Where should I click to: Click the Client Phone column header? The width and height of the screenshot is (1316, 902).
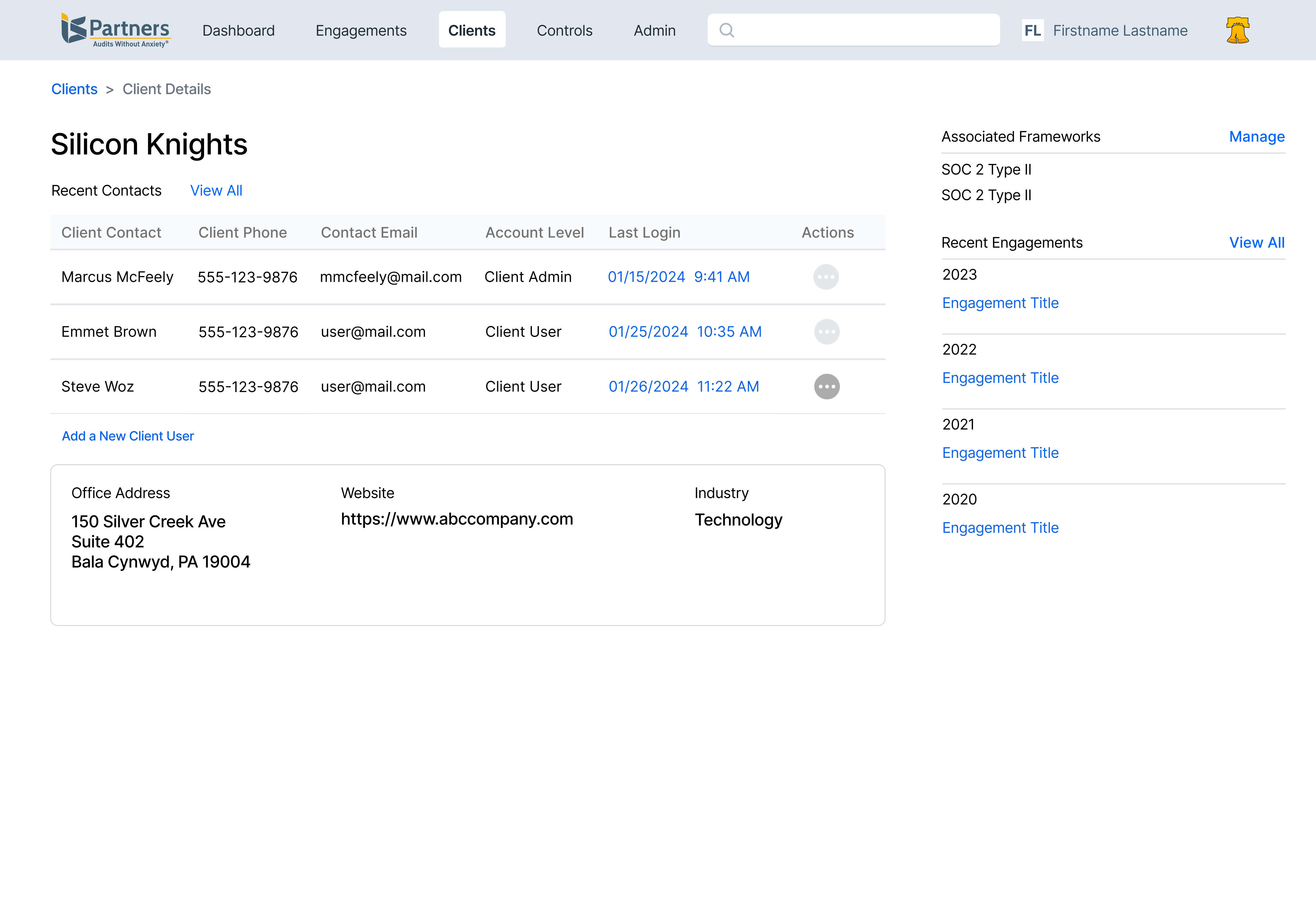click(x=242, y=233)
